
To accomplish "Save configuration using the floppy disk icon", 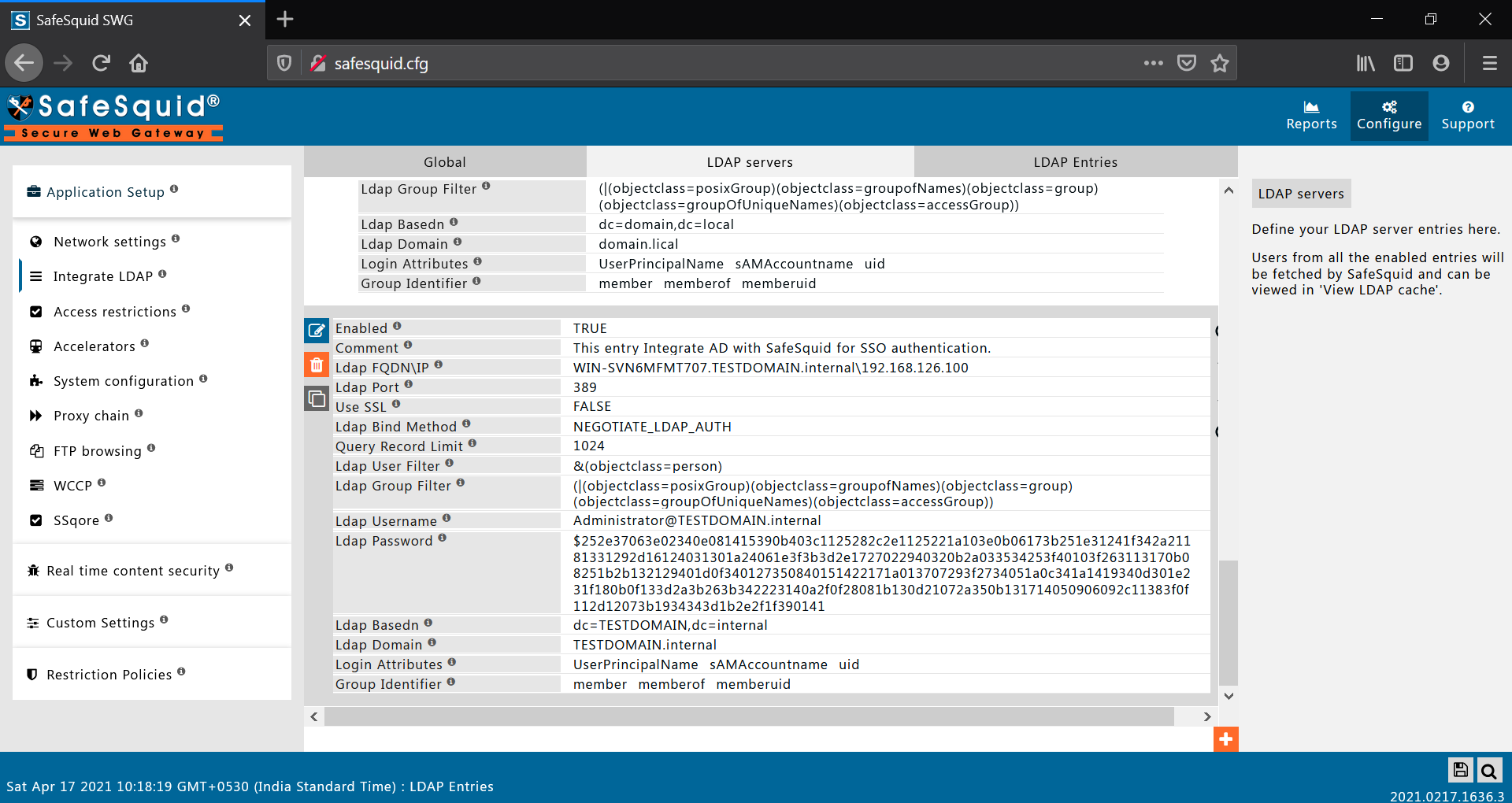I will point(1460,770).
